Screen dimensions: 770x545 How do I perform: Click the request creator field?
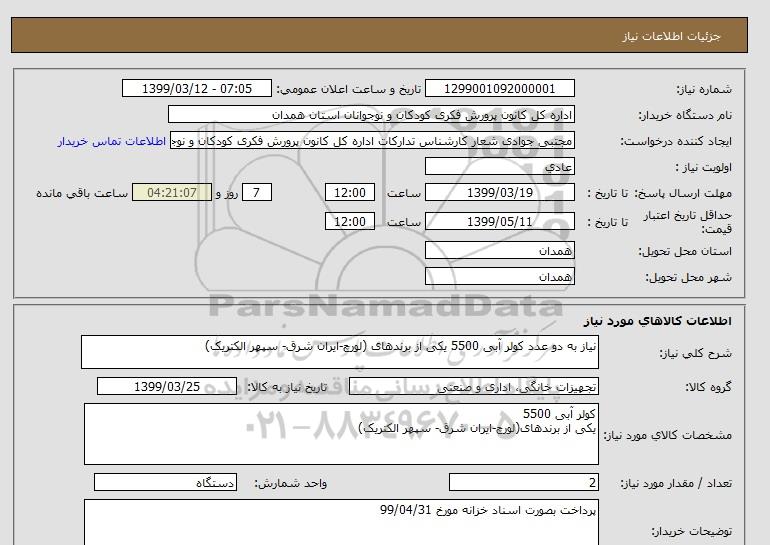click(x=372, y=141)
